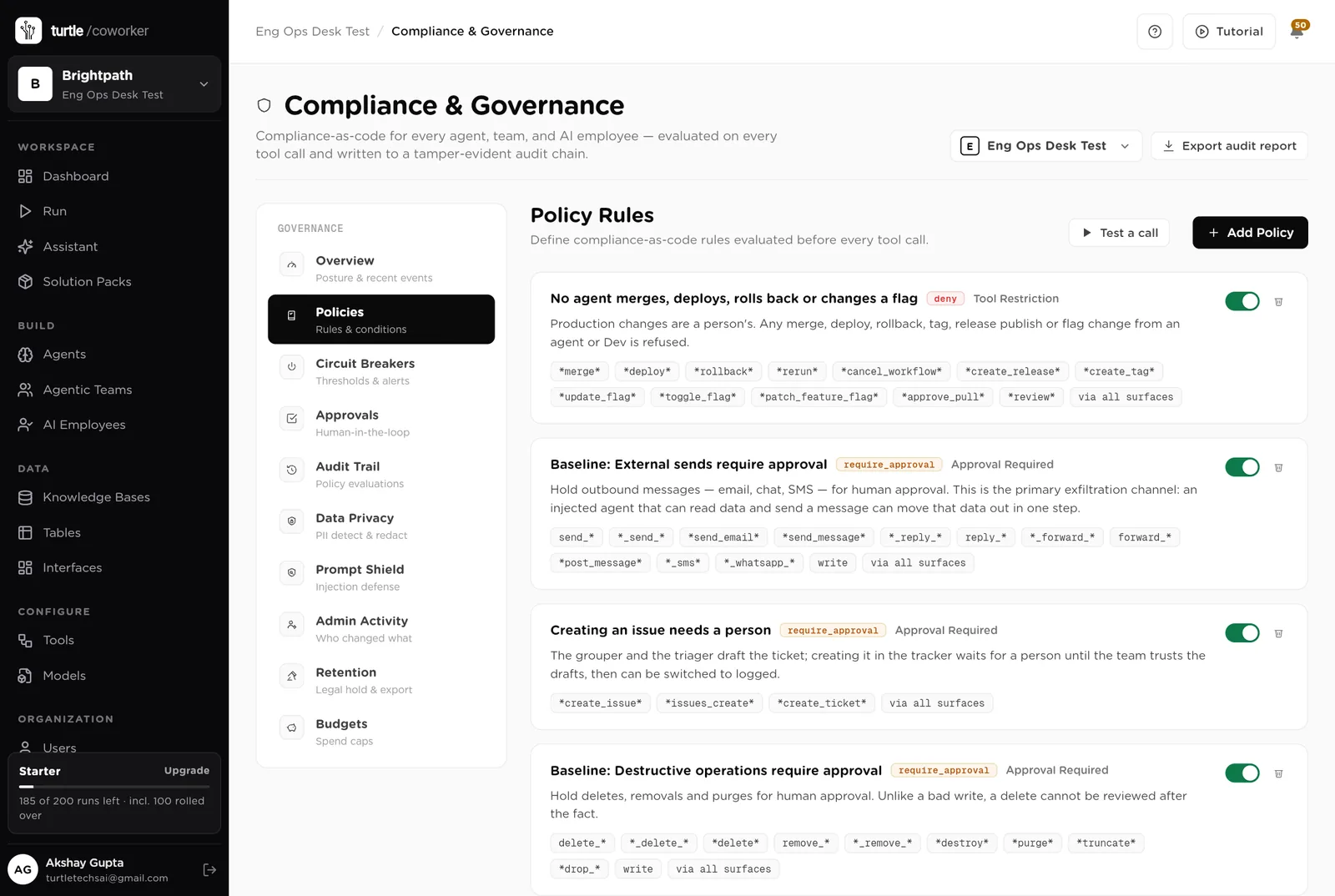Open the Audit Trail governance section
The height and width of the screenshot is (896, 1335).
381,474
